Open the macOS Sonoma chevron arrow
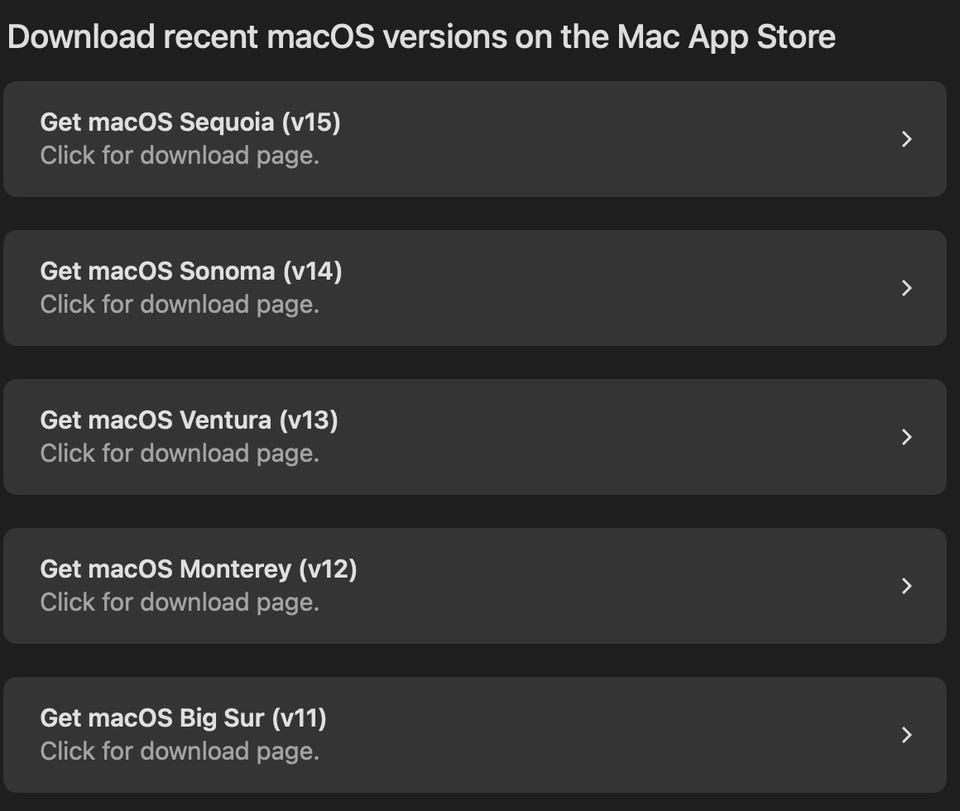The image size is (960, 811). pos(907,288)
